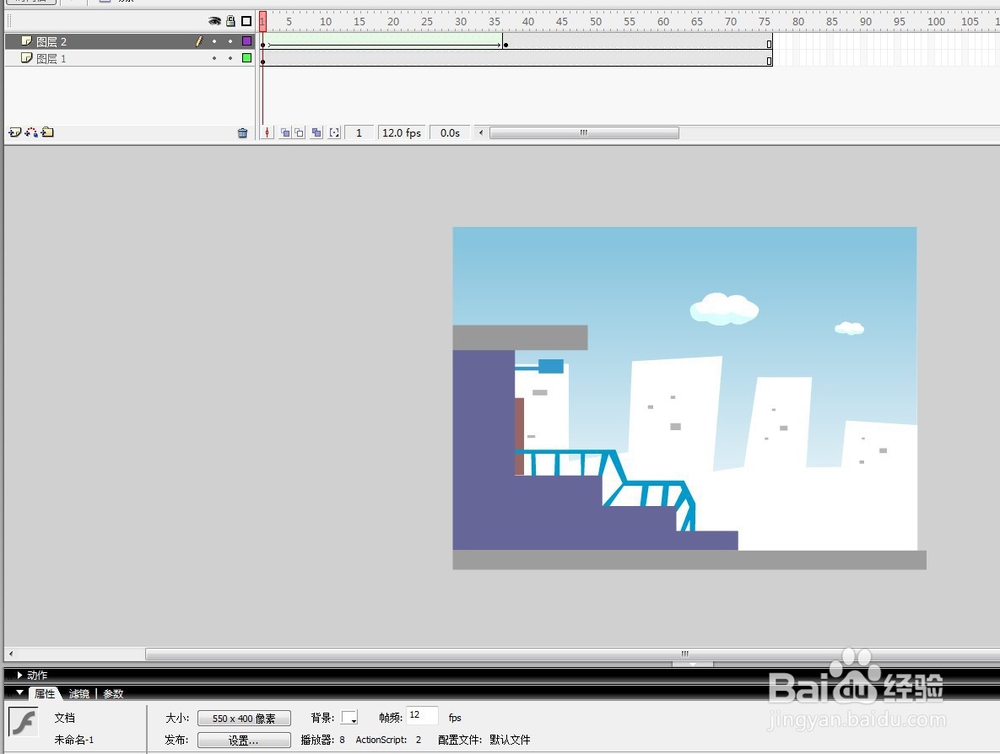Click the Flash document icon in properties panel
The width and height of the screenshot is (1000, 754).
pos(23,723)
